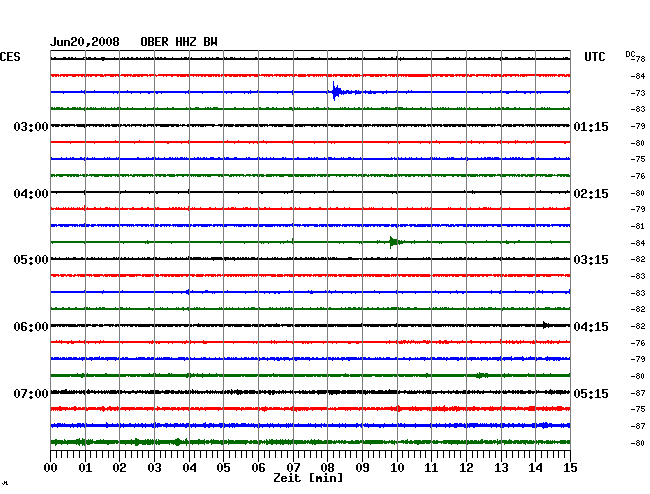Click the 12 minute axis tick label
Image resolution: width=650 pixels, height=494 pixels.
point(466,467)
